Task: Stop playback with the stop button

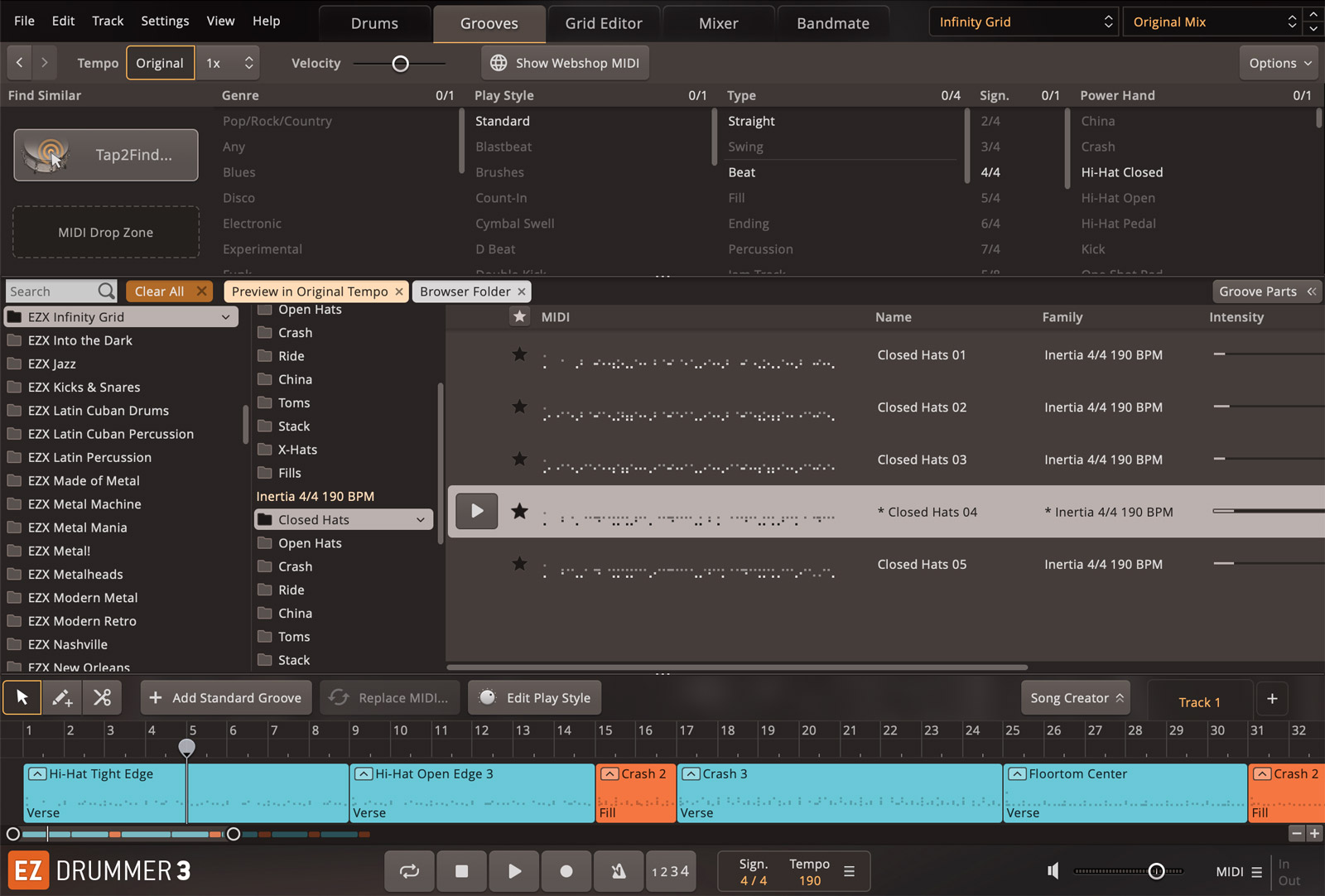Action: 462,871
